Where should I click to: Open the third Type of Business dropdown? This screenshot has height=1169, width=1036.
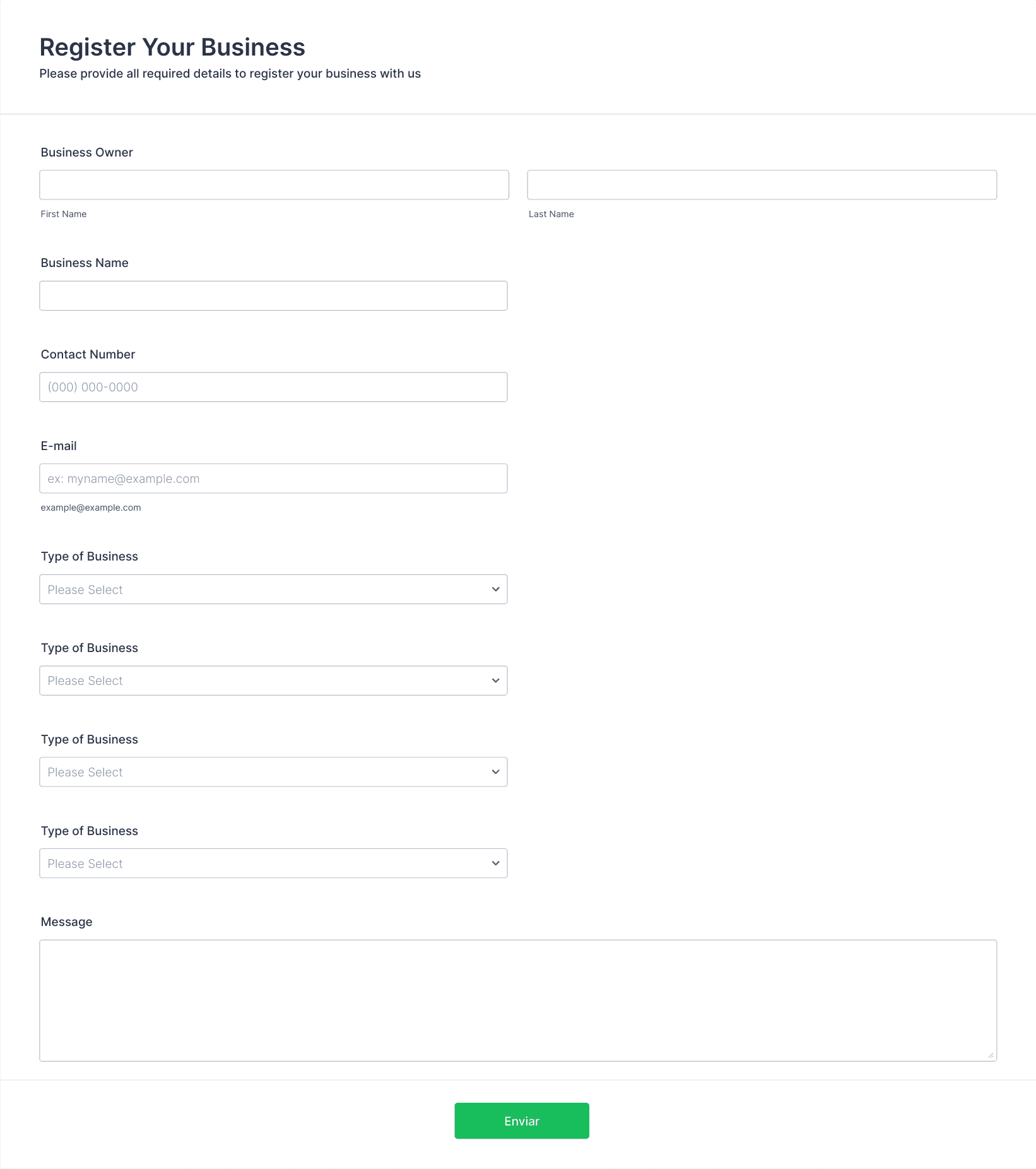pyautogui.click(x=273, y=772)
